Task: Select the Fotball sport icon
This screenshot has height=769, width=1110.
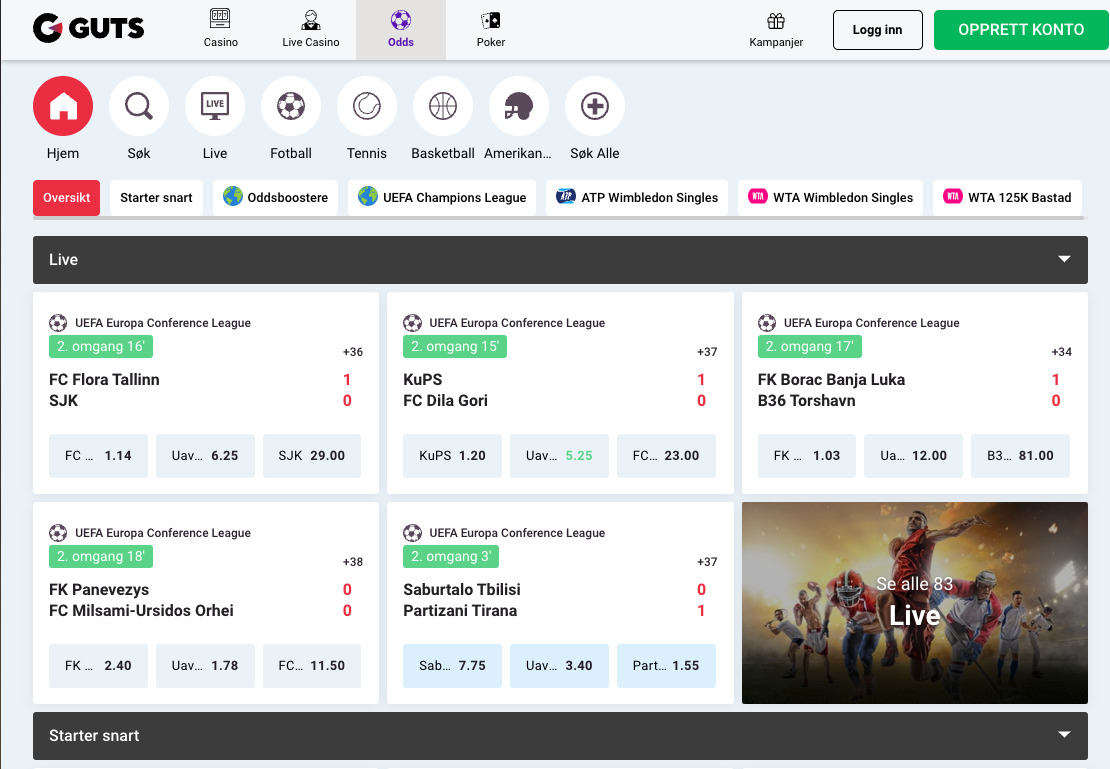Action: coord(291,106)
